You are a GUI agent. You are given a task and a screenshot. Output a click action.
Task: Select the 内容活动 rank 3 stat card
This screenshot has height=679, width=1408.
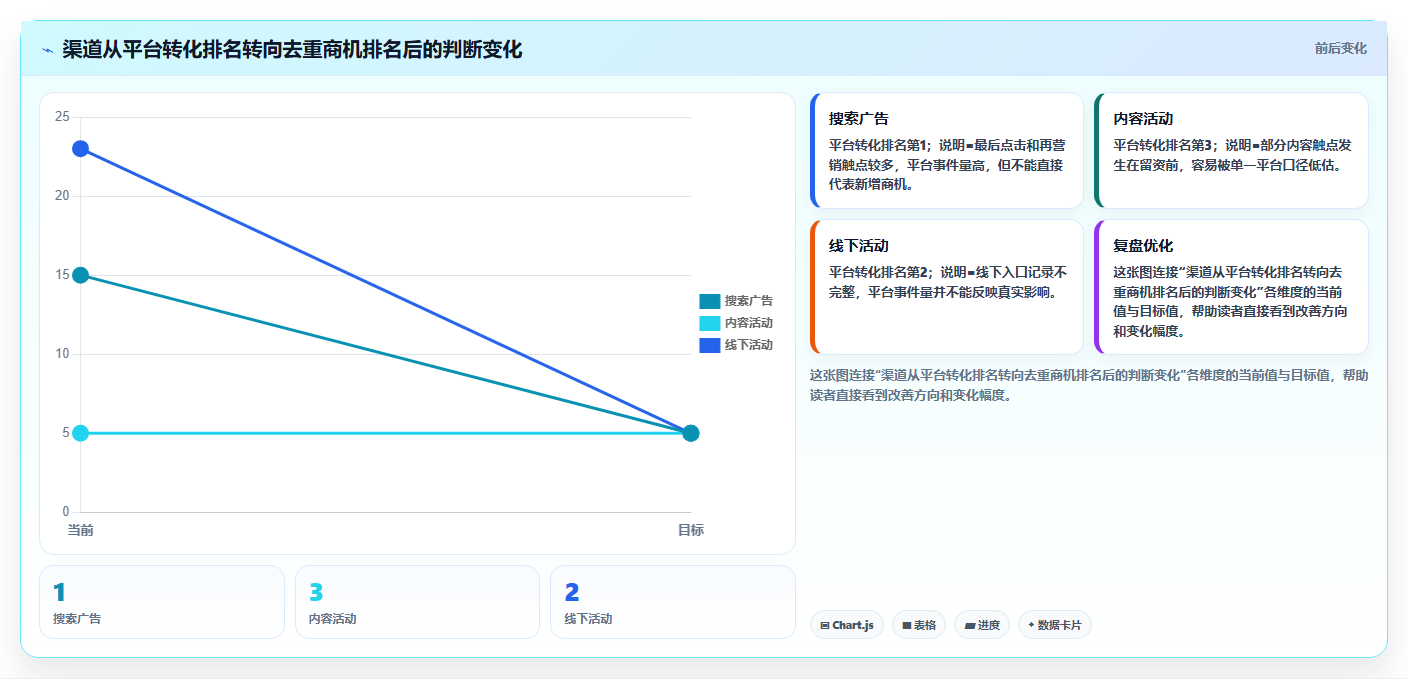[417, 602]
